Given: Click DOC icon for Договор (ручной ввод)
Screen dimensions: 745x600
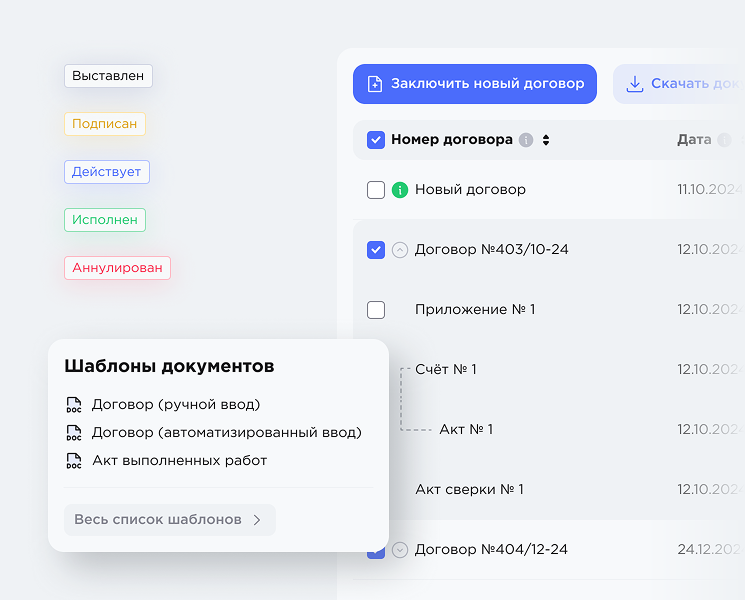Looking at the screenshot, I should coord(74,405).
